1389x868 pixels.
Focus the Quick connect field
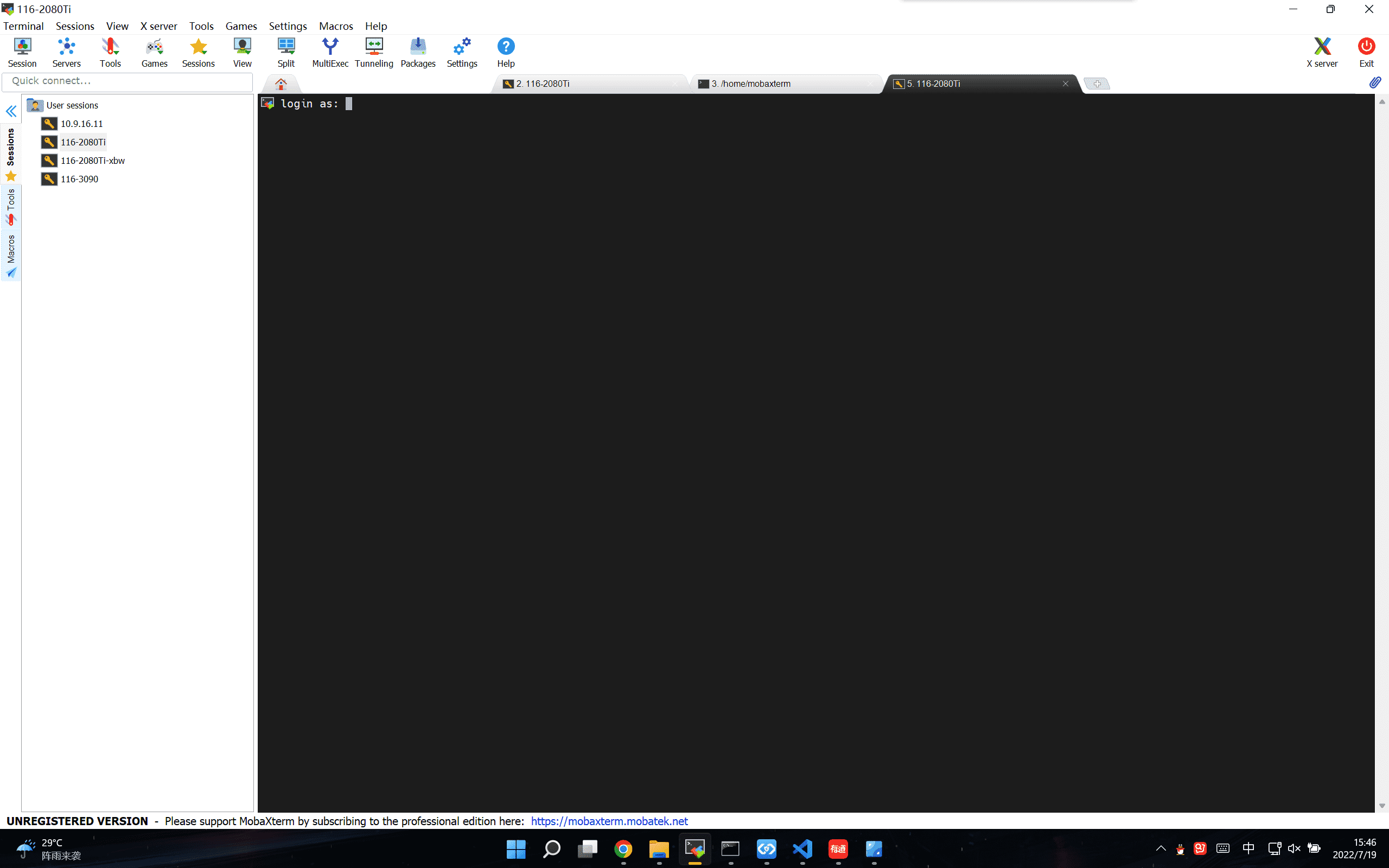(x=128, y=81)
